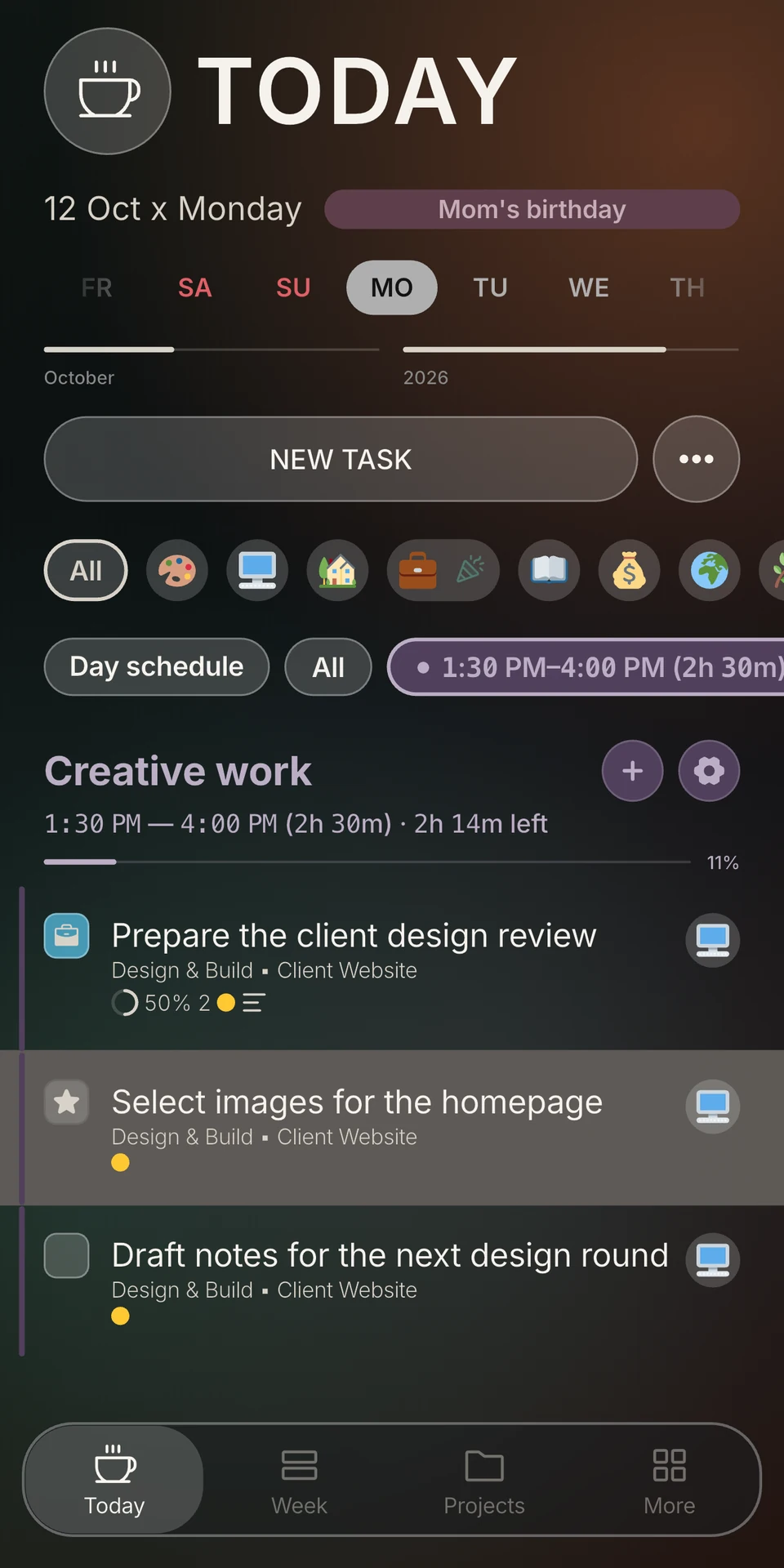784x1568 pixels.
Task: Tap yellow priority dot under Select images
Action: point(120,1162)
